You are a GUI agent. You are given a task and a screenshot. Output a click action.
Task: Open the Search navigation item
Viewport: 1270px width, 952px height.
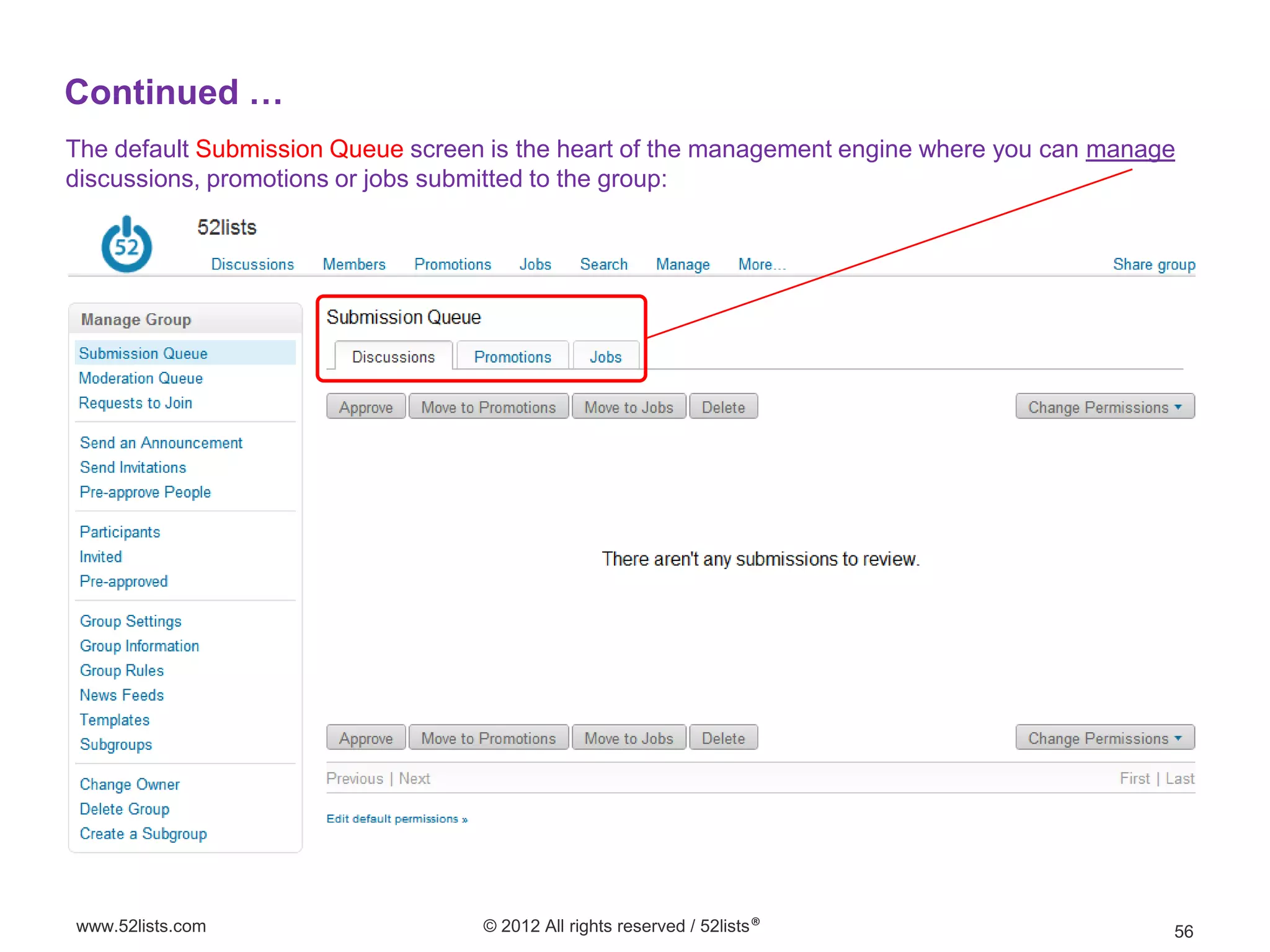click(x=604, y=265)
